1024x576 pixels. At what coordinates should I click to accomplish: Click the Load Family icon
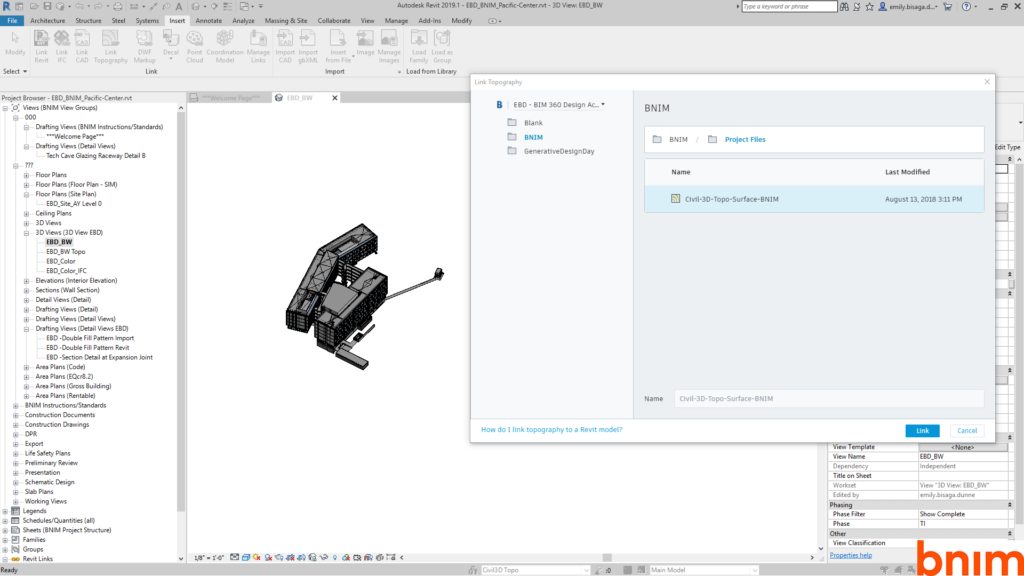418,43
